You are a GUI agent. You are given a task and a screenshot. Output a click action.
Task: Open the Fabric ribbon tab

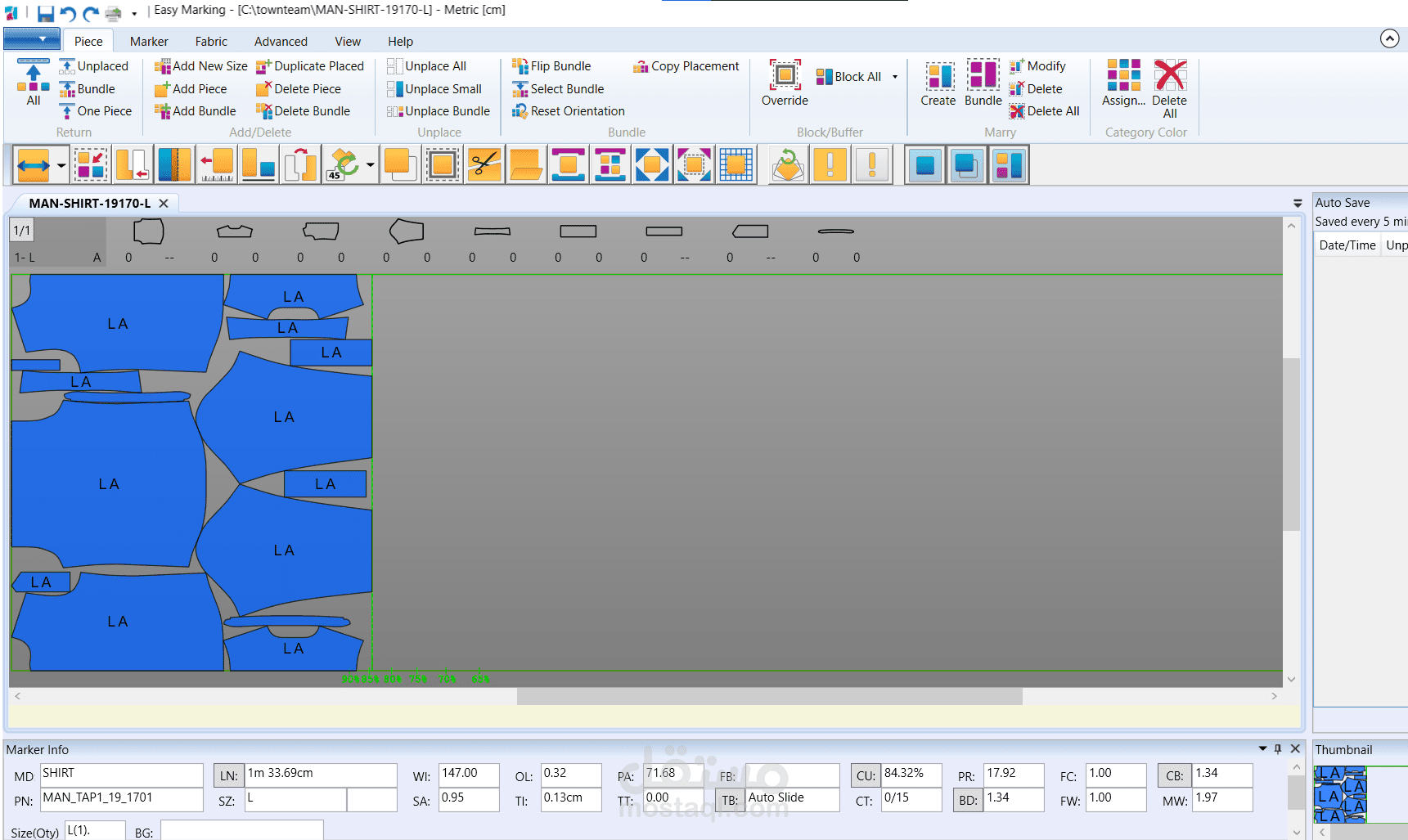coord(211,42)
